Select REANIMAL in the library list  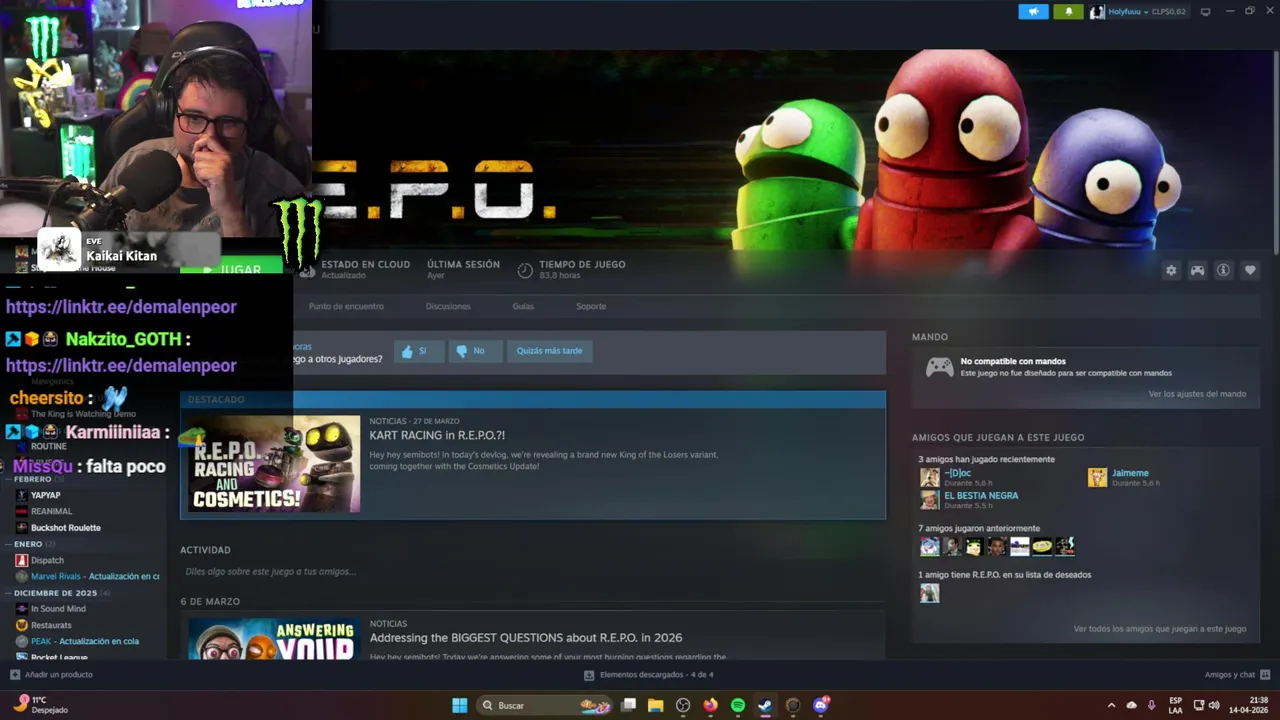point(51,511)
